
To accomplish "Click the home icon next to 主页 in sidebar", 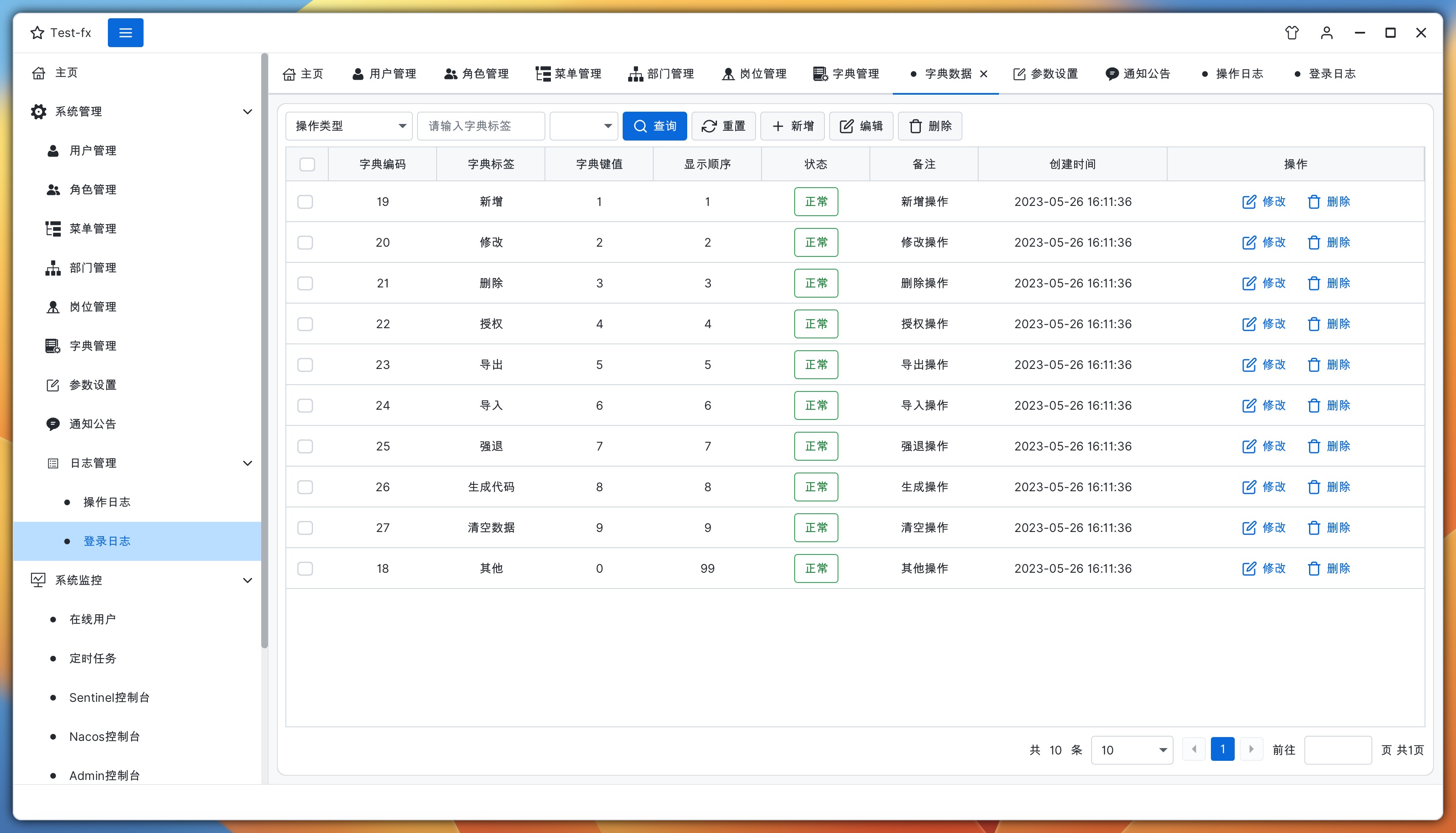I will 38,73.
